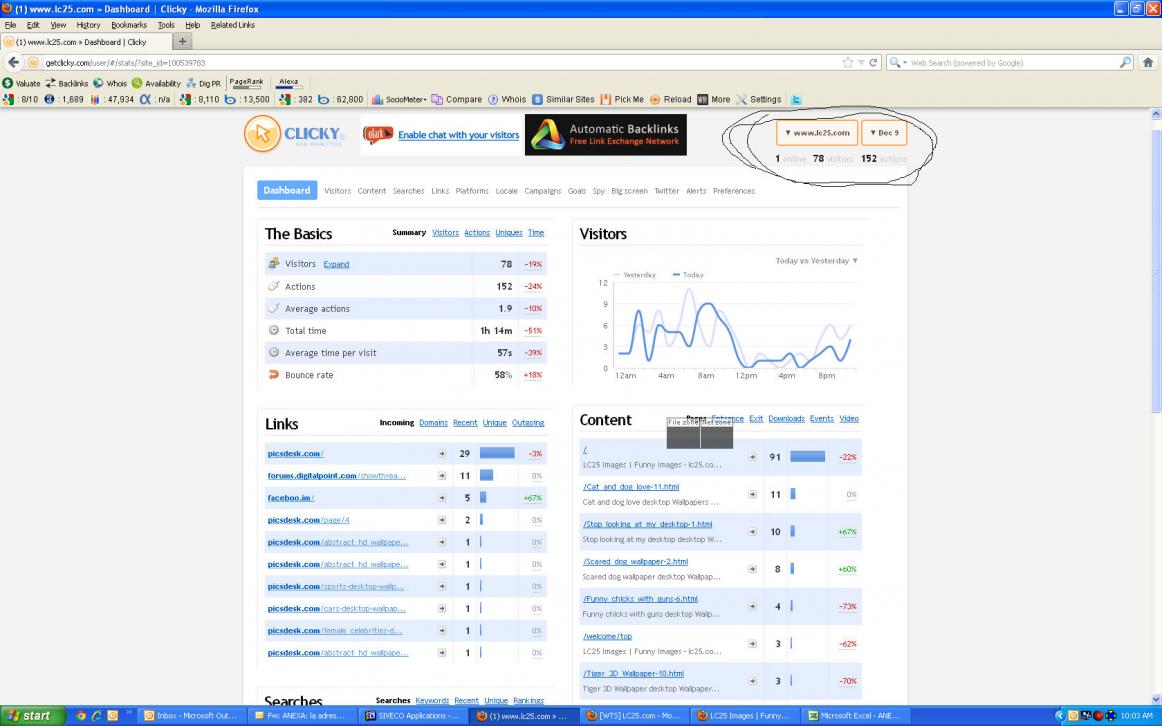Select the Dashboard tab
The width and height of the screenshot is (1162, 726).
pos(287,190)
